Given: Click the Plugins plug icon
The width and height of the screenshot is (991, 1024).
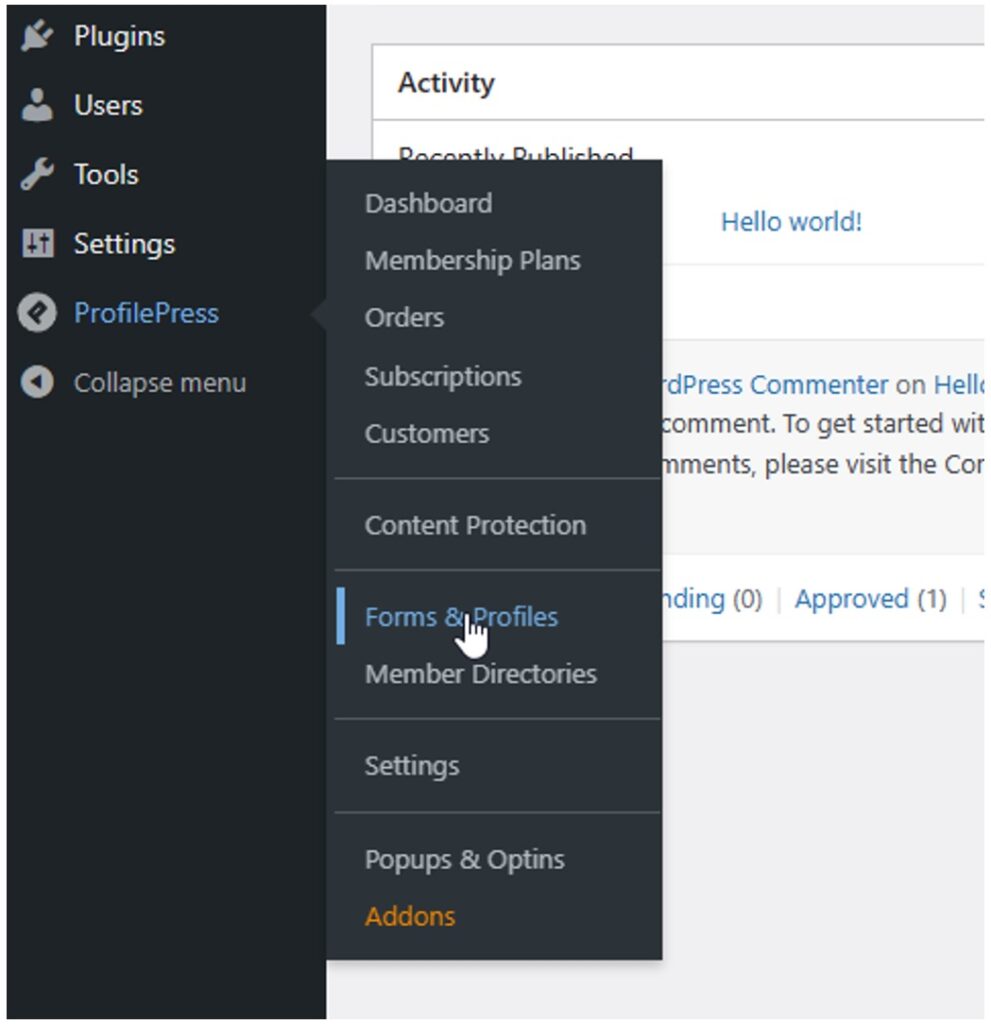Looking at the screenshot, I should [x=37, y=36].
